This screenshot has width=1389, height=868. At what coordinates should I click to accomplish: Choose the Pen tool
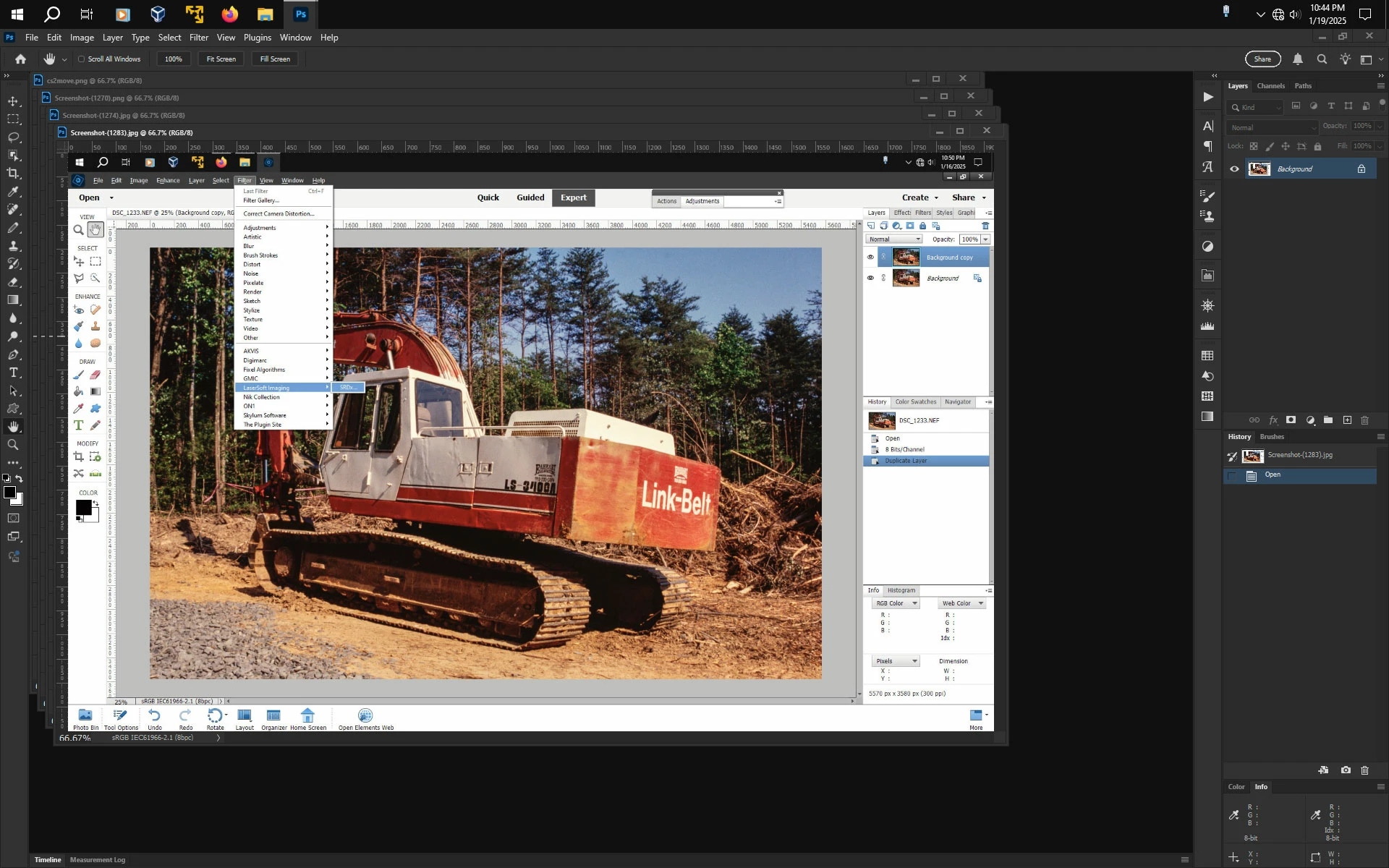click(x=13, y=354)
